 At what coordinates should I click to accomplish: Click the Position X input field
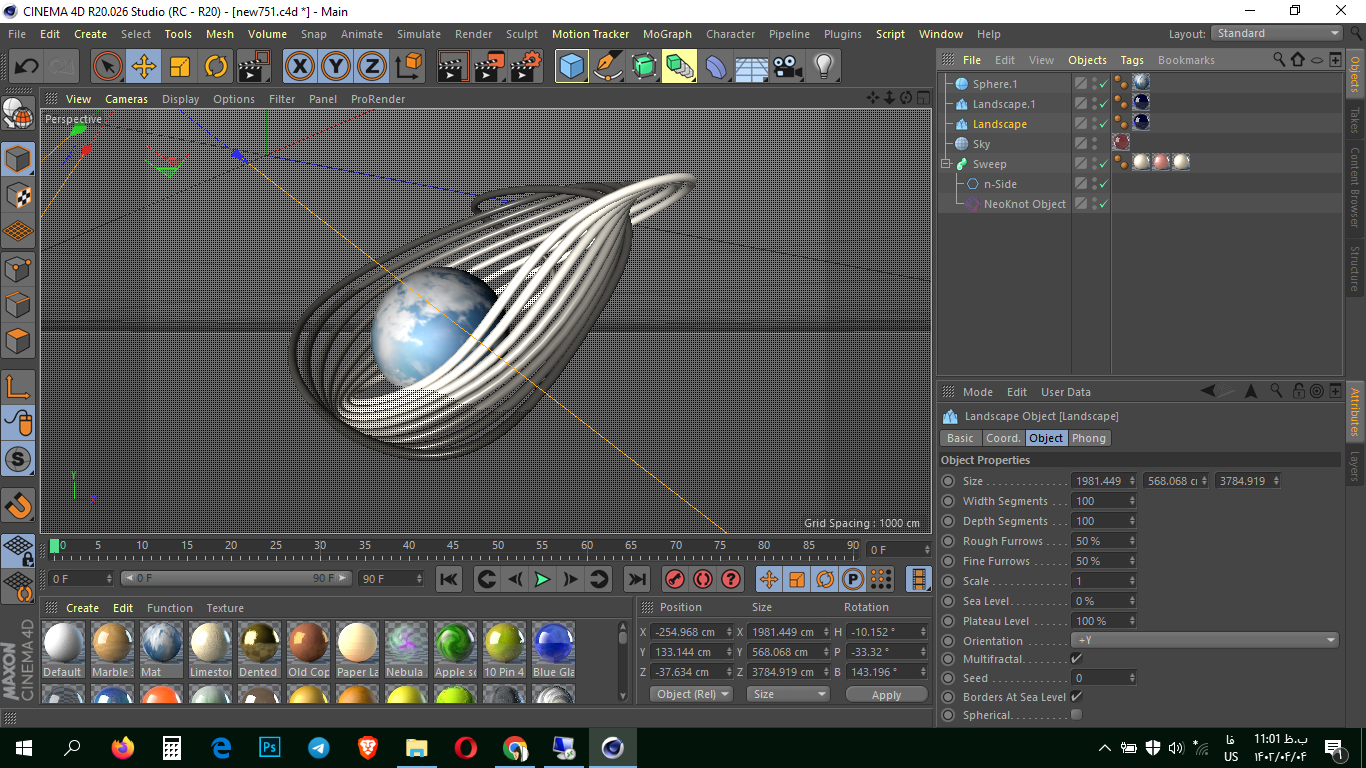tap(692, 632)
